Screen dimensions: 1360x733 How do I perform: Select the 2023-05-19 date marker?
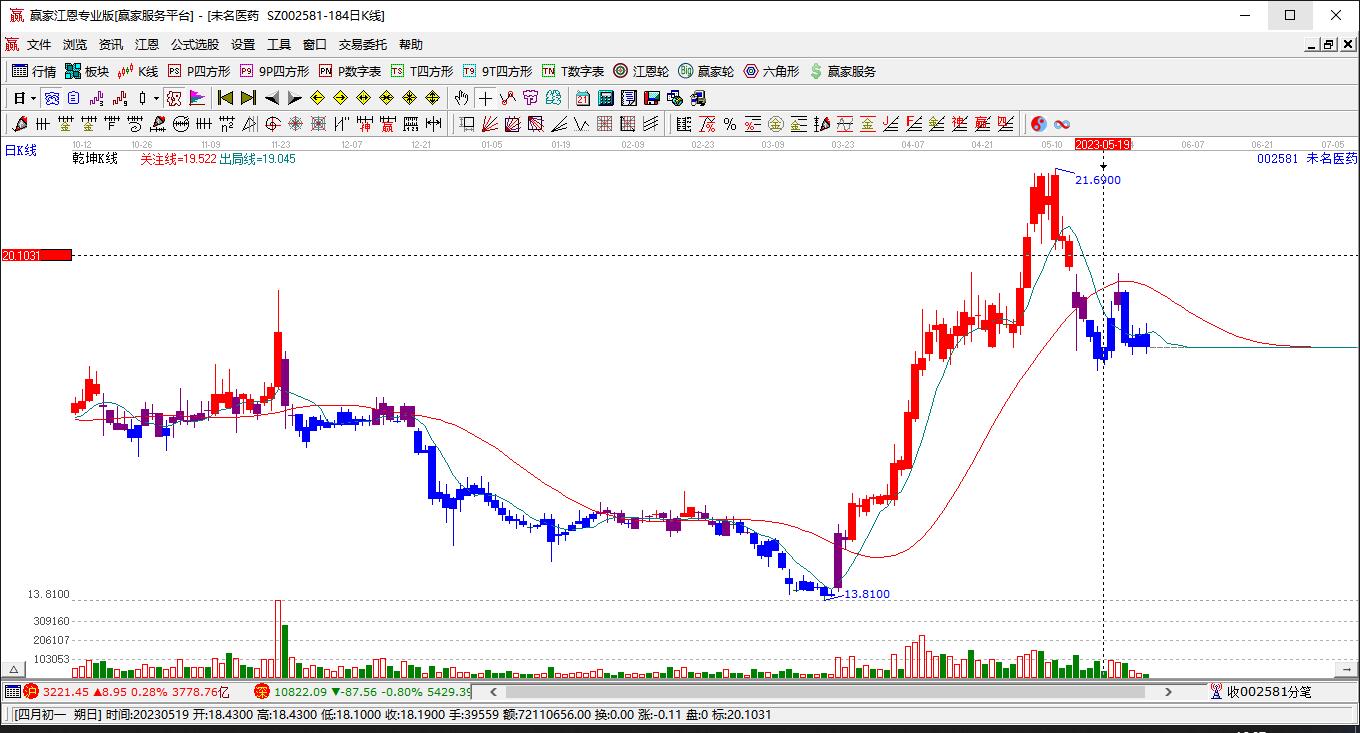(1103, 145)
